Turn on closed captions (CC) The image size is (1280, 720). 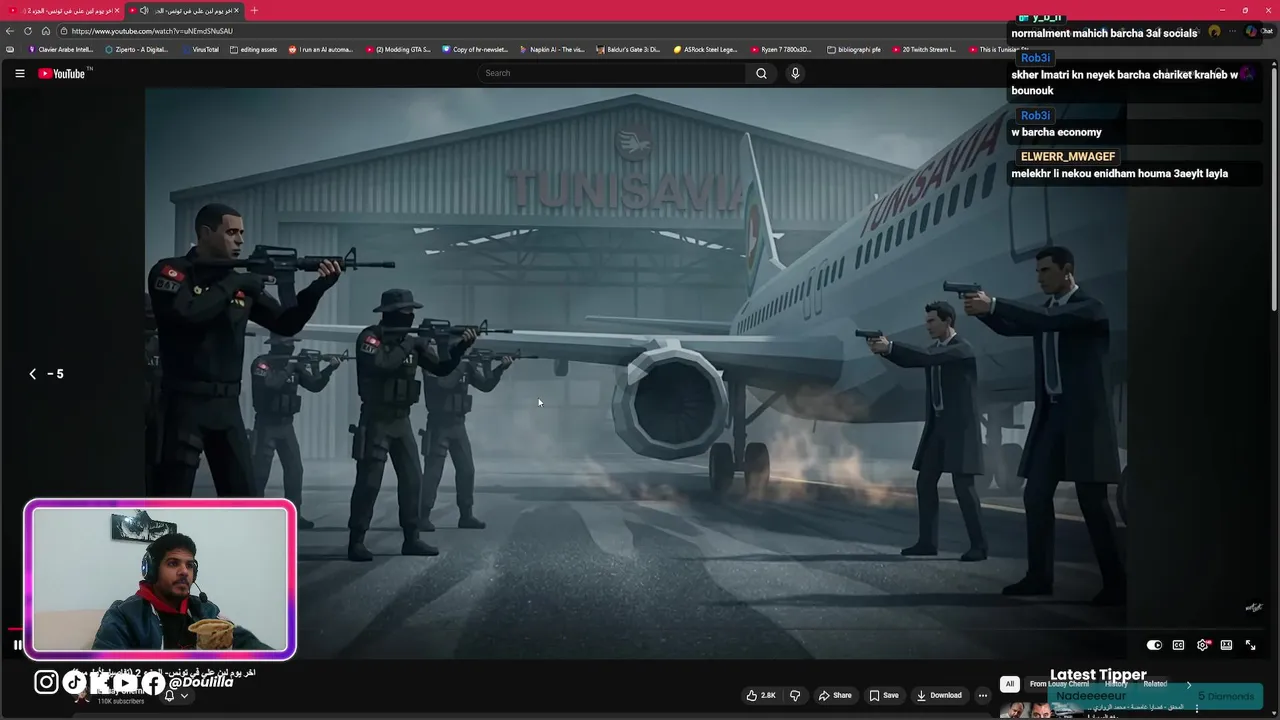(1178, 645)
